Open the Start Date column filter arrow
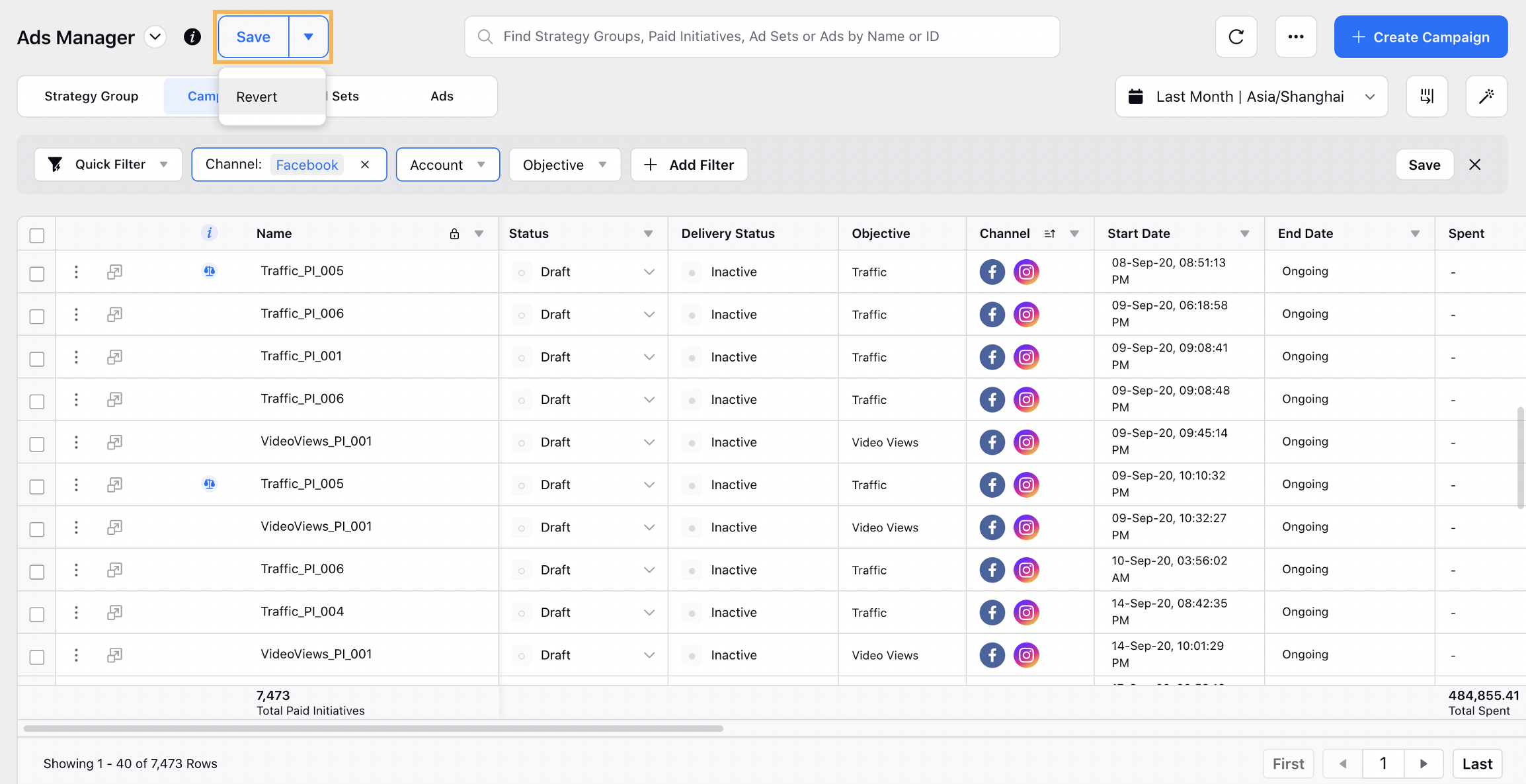Image resolution: width=1526 pixels, height=784 pixels. [x=1244, y=234]
